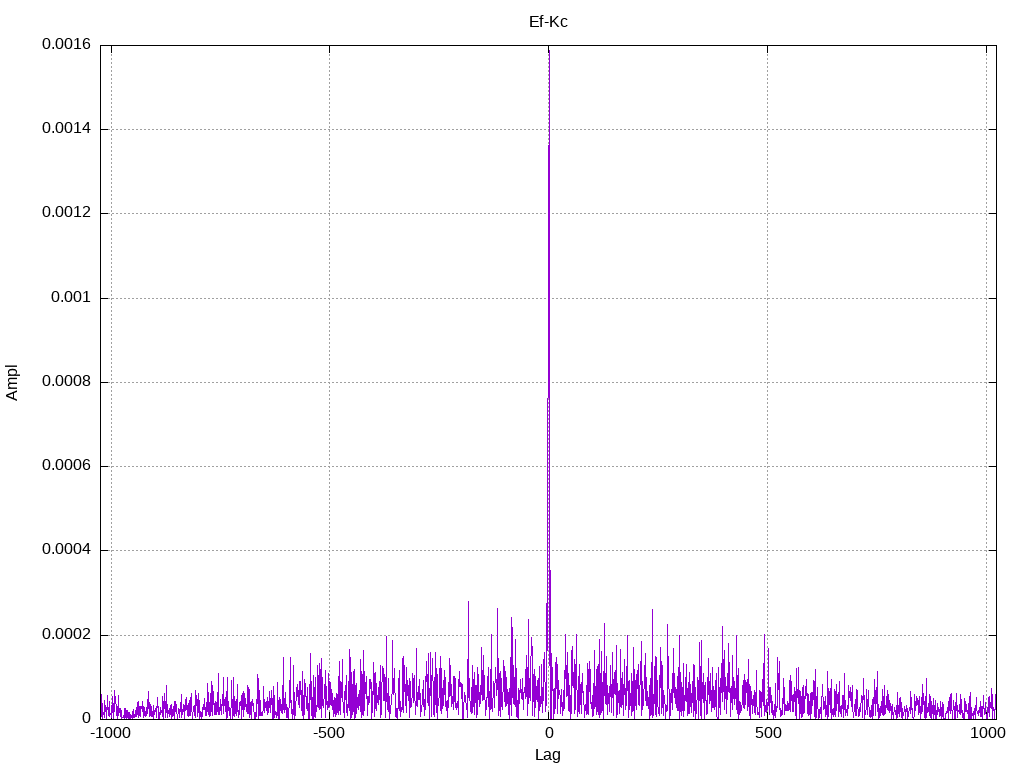Click the -1000 x-axis tick label
The height and width of the screenshot is (768, 1024).
110,733
